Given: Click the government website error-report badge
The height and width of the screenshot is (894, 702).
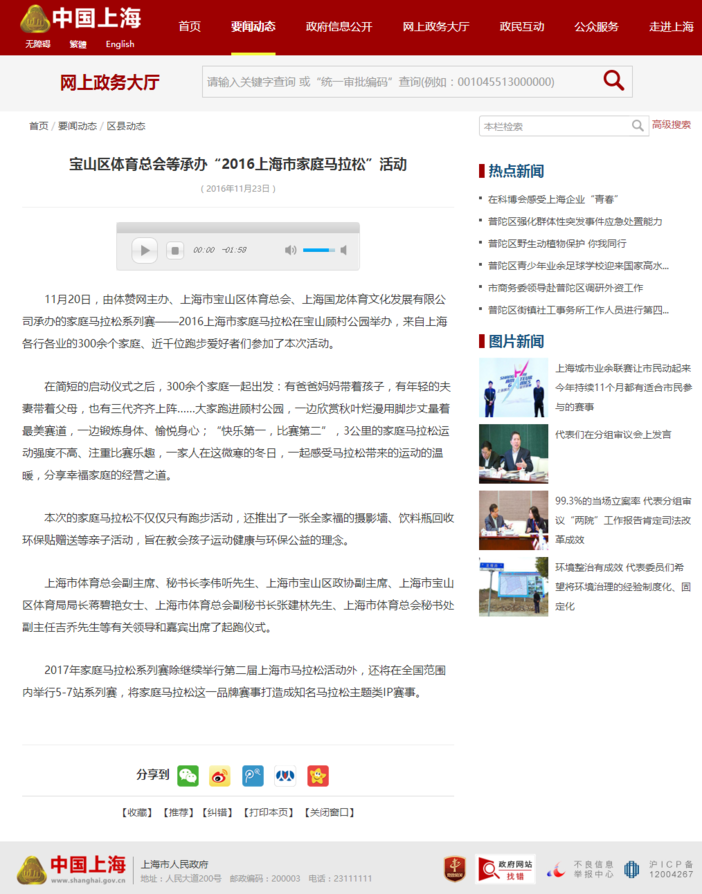Looking at the screenshot, I should pos(505,868).
